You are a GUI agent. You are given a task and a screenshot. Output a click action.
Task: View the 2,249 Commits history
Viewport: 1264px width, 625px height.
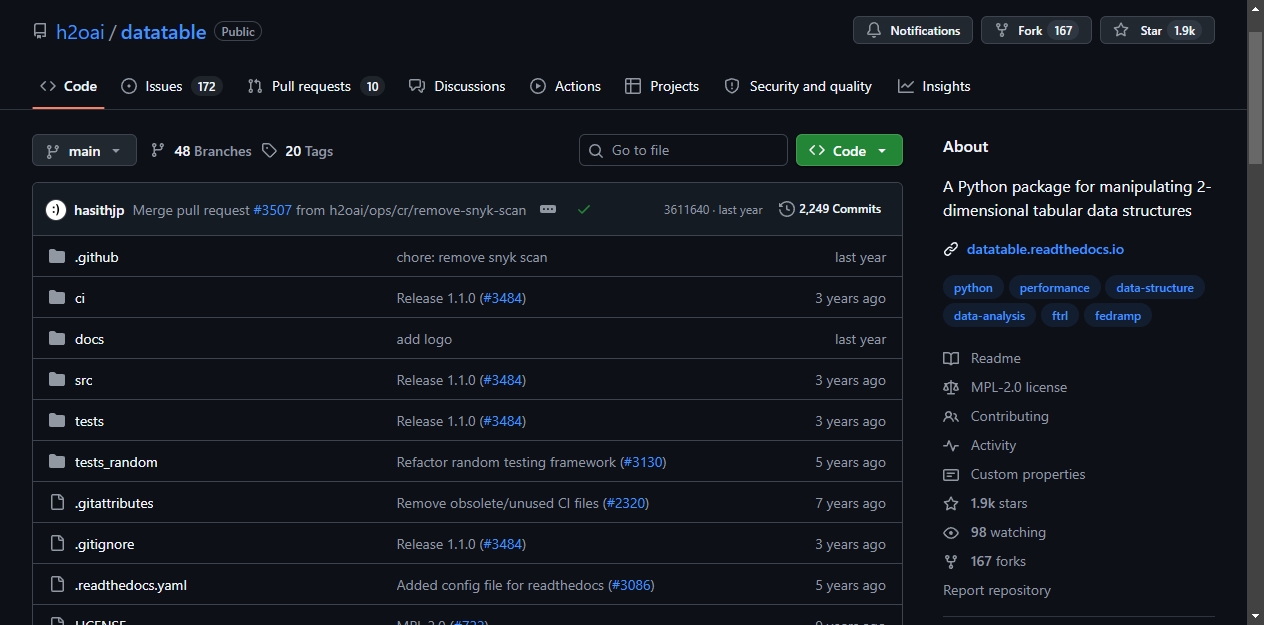click(830, 209)
